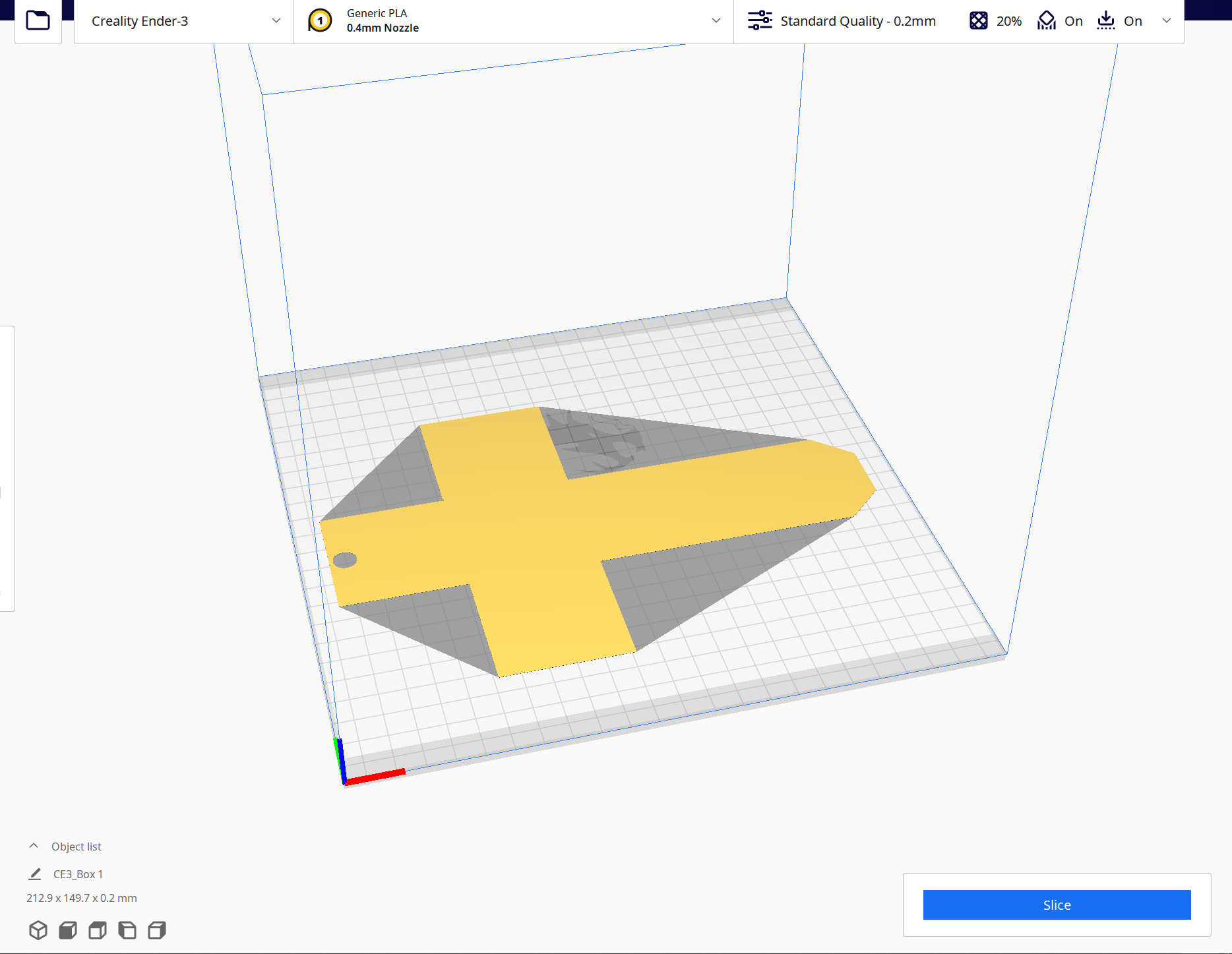1232x954 pixels.
Task: Click the extruder 1 indicator circle
Action: (319, 20)
